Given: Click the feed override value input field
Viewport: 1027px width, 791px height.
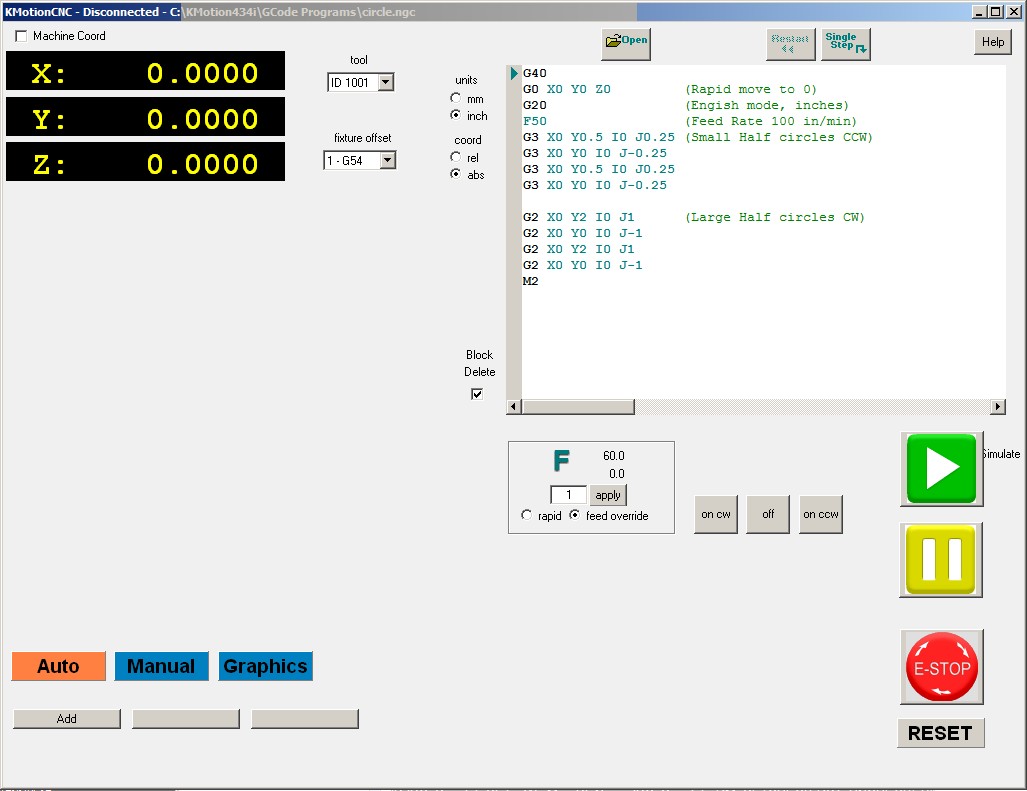Looking at the screenshot, I should point(568,495).
